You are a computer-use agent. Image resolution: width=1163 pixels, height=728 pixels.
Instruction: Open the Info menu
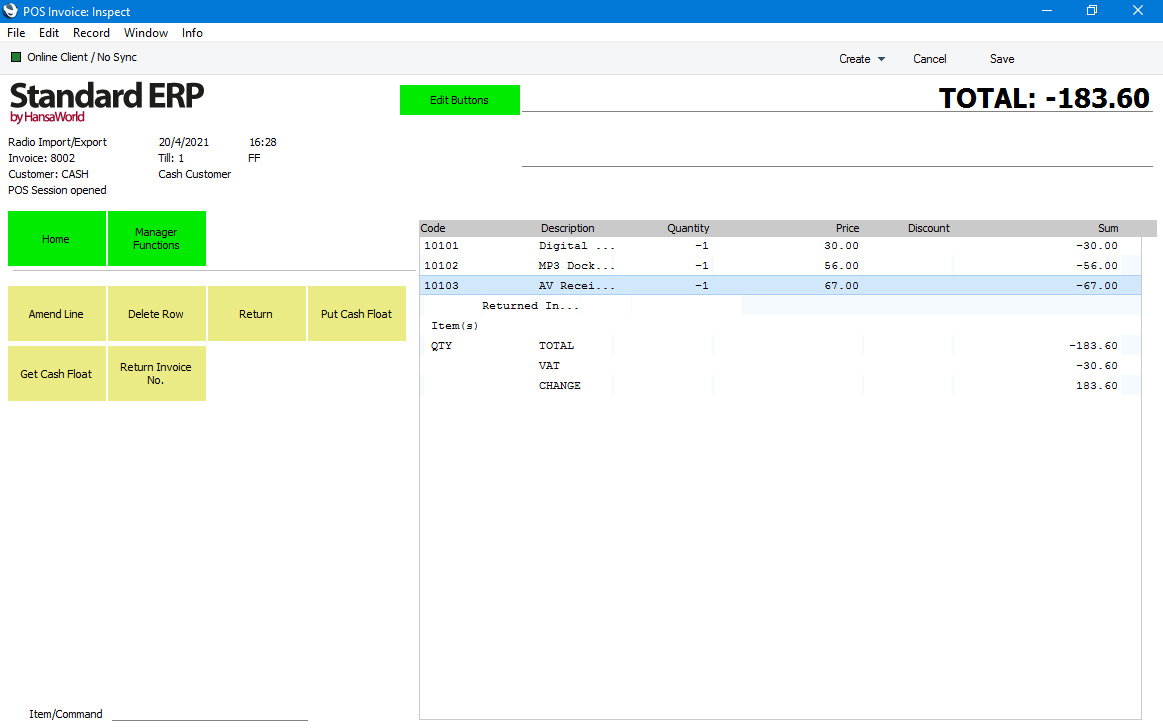click(192, 33)
